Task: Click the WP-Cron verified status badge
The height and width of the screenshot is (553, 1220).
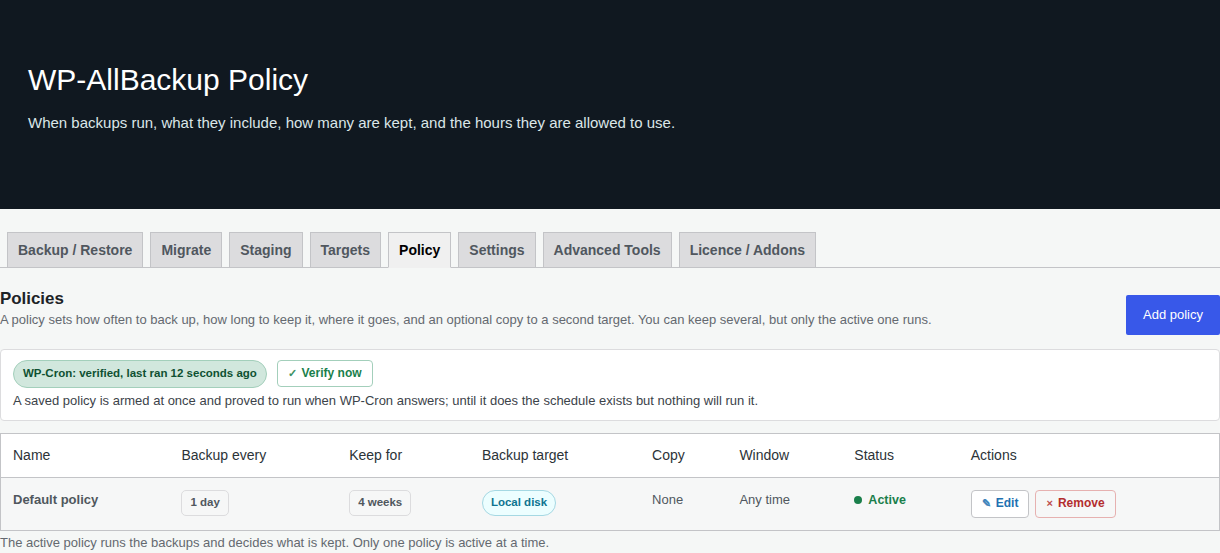Action: click(x=140, y=373)
